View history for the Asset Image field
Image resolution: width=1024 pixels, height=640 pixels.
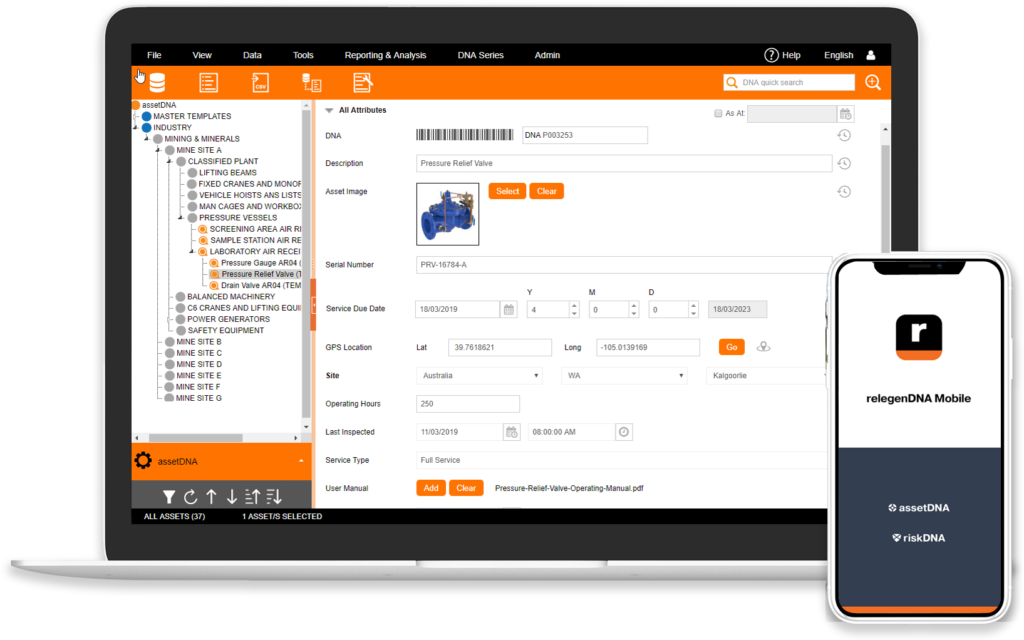[844, 191]
